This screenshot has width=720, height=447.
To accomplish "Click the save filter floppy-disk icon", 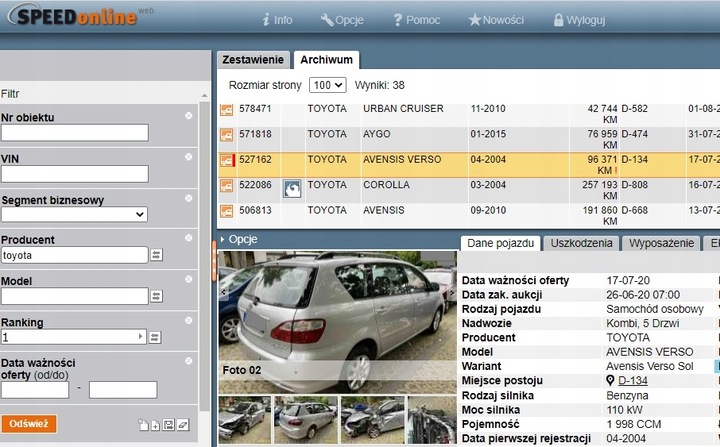I will pyautogui.click(x=169, y=425).
